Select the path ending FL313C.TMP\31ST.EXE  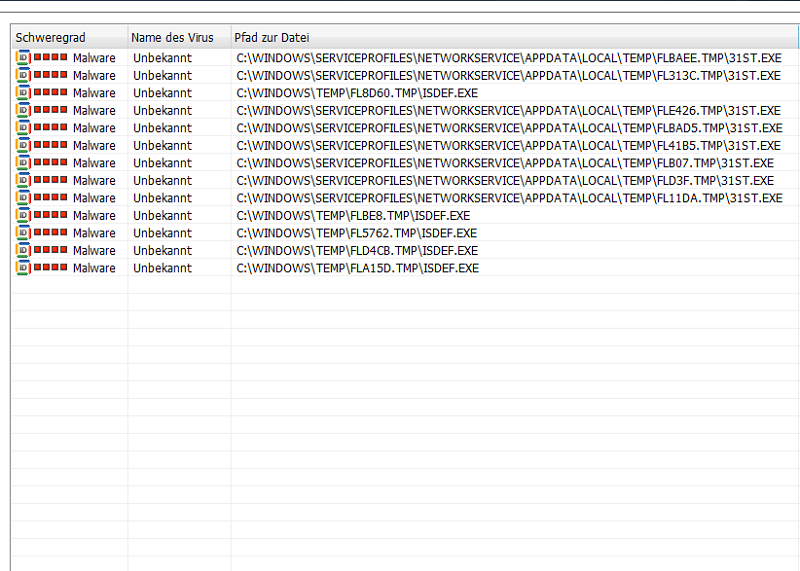[x=508, y=76]
